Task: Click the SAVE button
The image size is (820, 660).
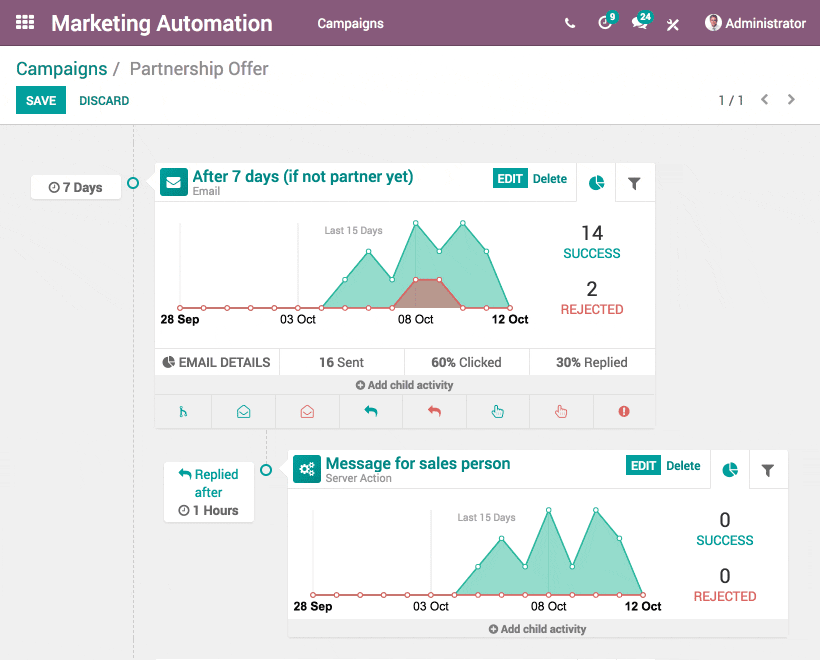Action: coord(41,100)
